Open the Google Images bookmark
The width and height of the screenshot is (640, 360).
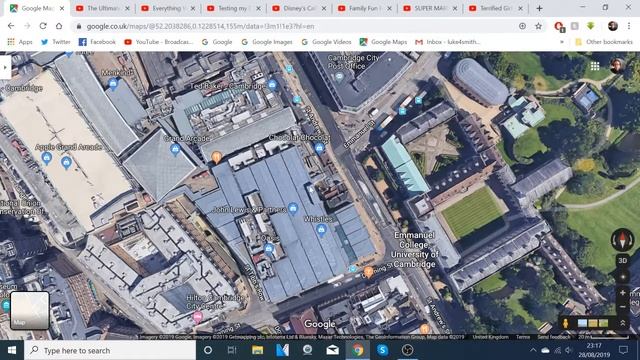pyautogui.click(x=267, y=42)
